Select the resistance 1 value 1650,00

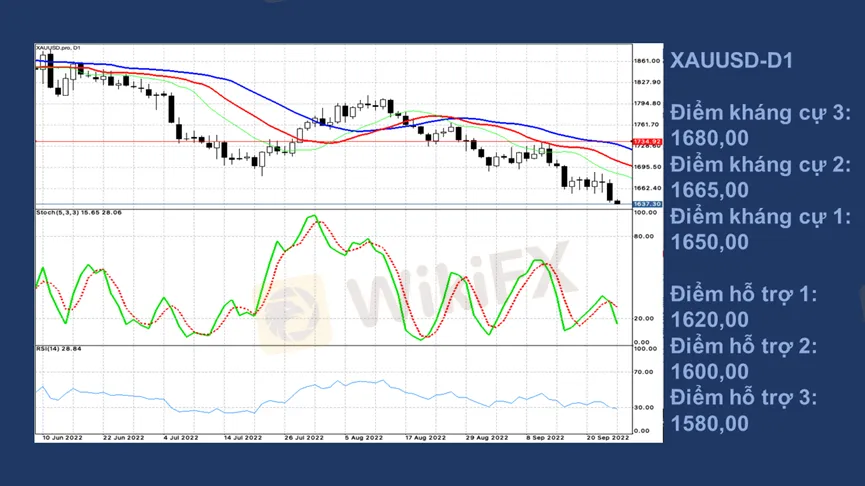pos(708,241)
